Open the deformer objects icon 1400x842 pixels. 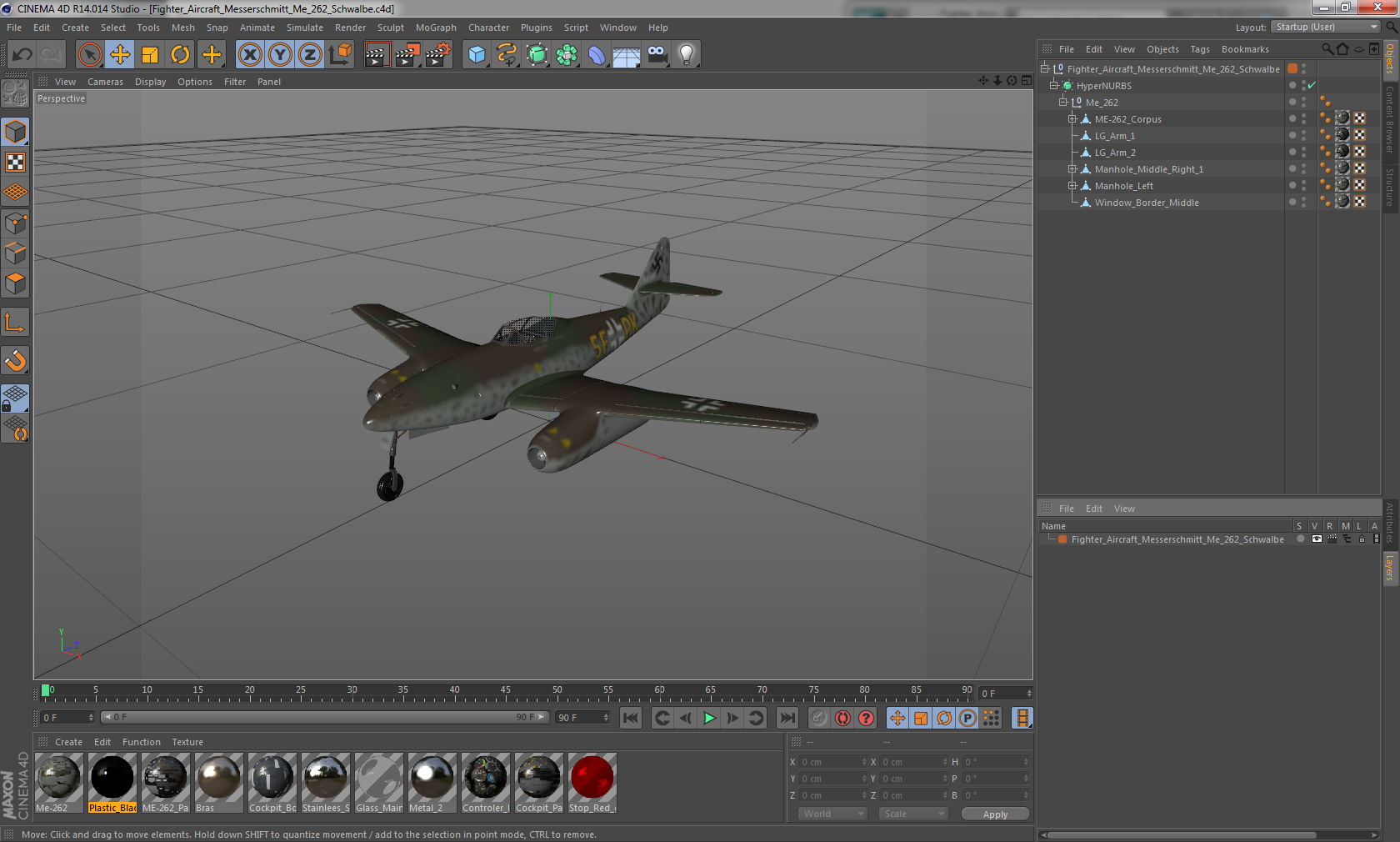click(597, 55)
